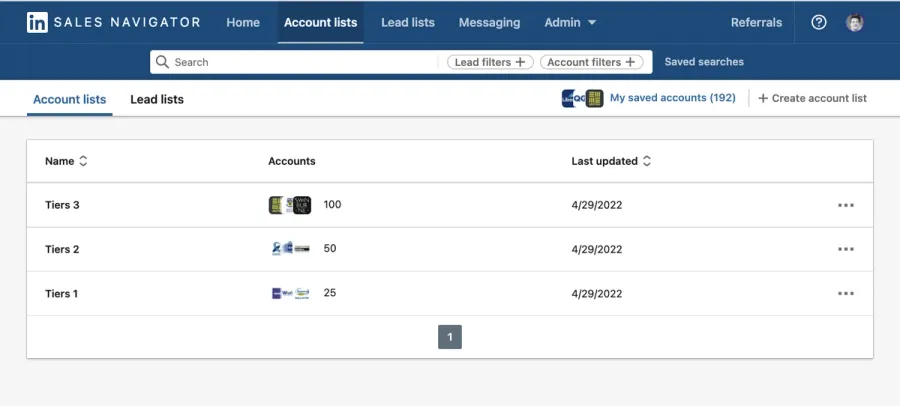Add Account filters to search
Screen dimensions: 900x406
click(x=591, y=62)
